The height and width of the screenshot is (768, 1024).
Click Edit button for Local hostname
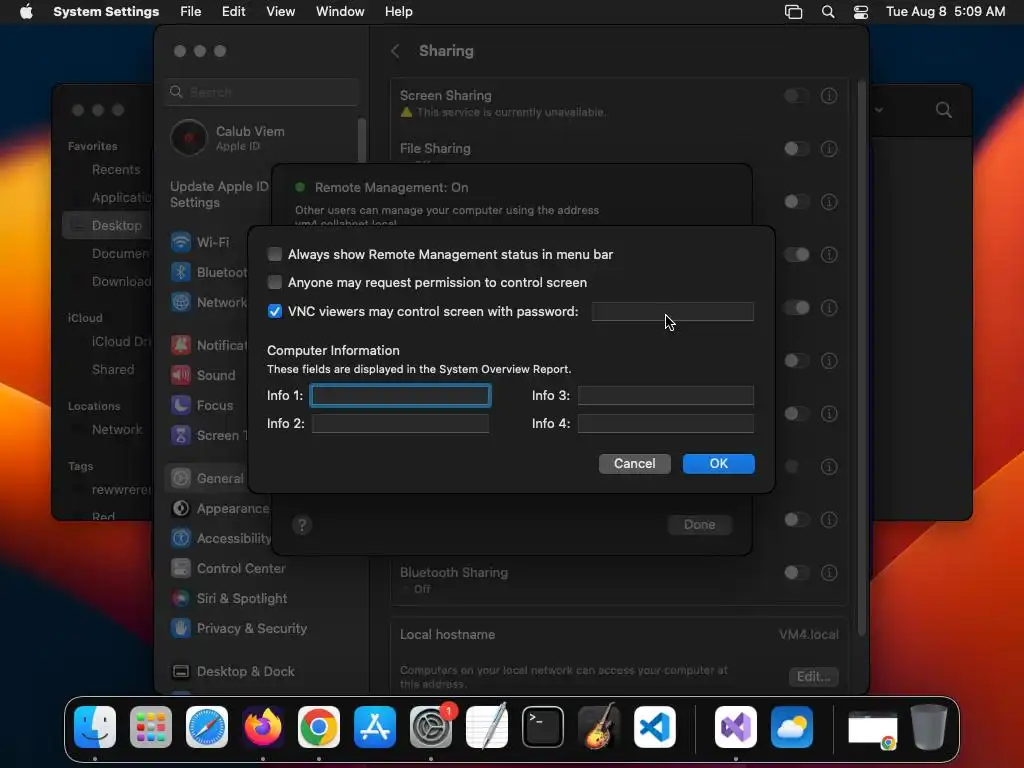click(x=813, y=677)
